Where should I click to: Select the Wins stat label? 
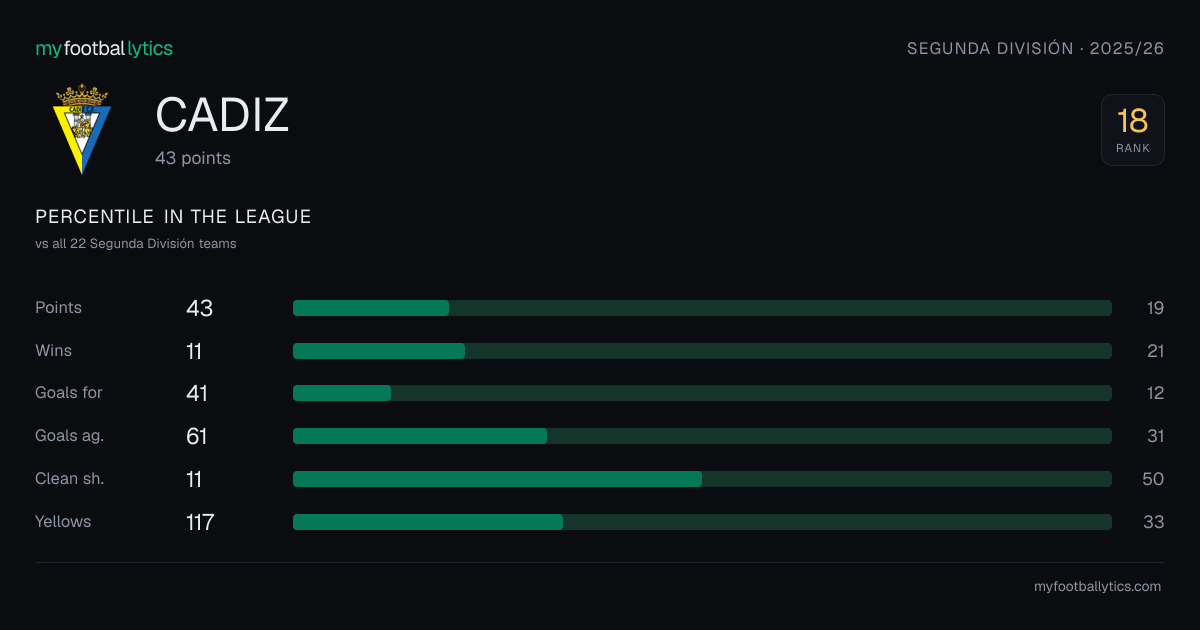53,351
